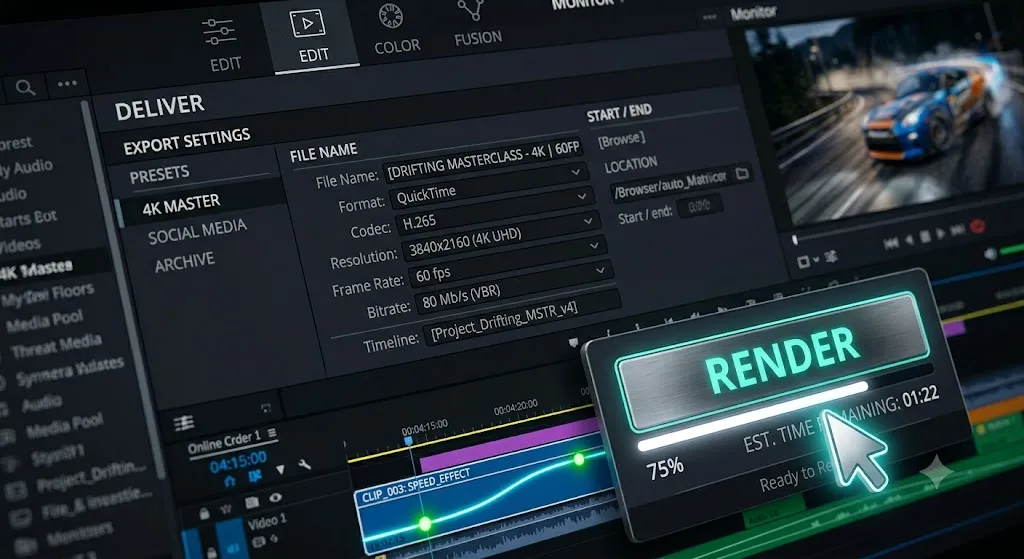
Task: Switch to the EDIT tab with sliders icon
Action: (x=225, y=45)
